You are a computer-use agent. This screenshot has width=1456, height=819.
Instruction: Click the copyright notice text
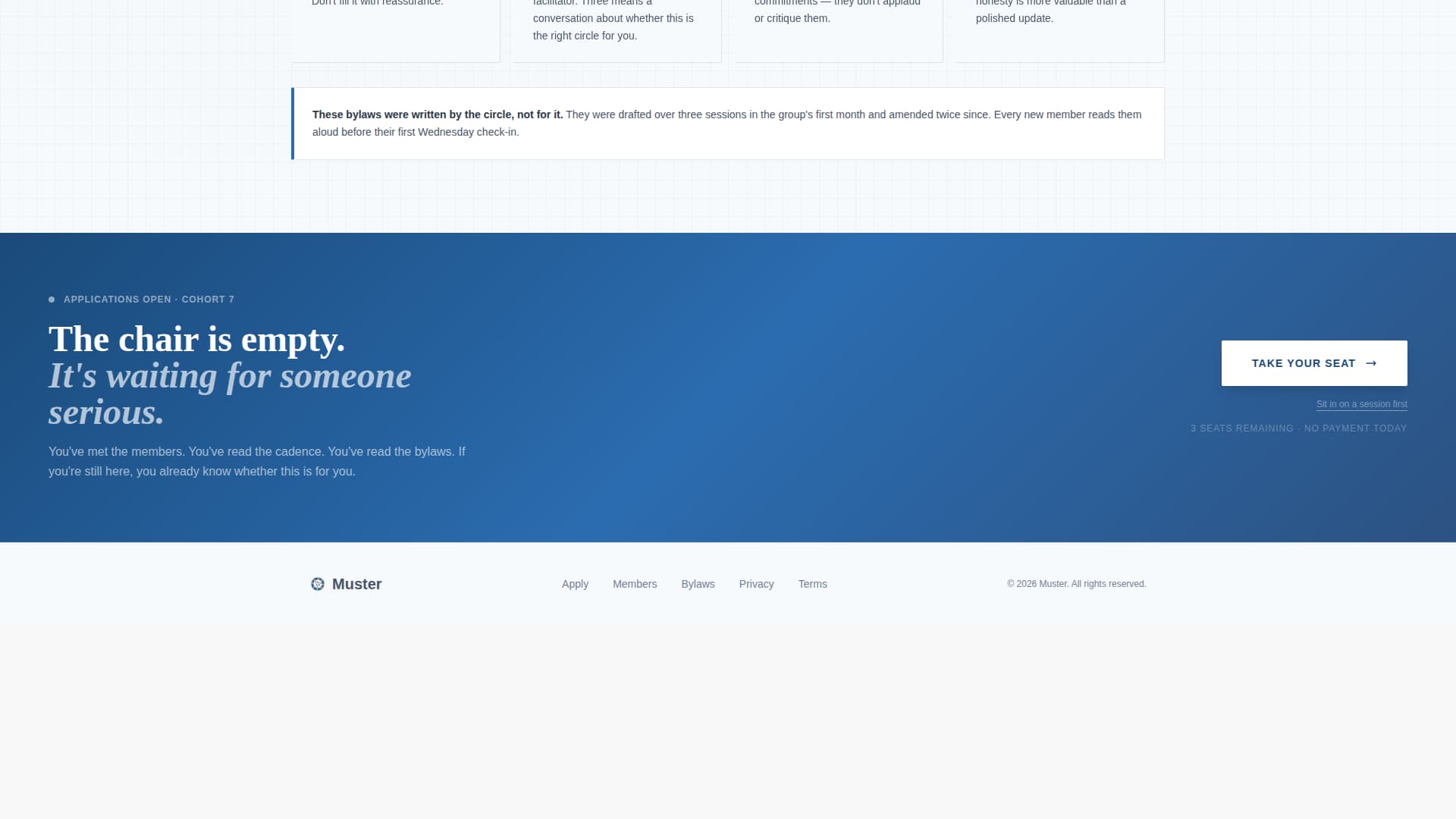(1076, 584)
